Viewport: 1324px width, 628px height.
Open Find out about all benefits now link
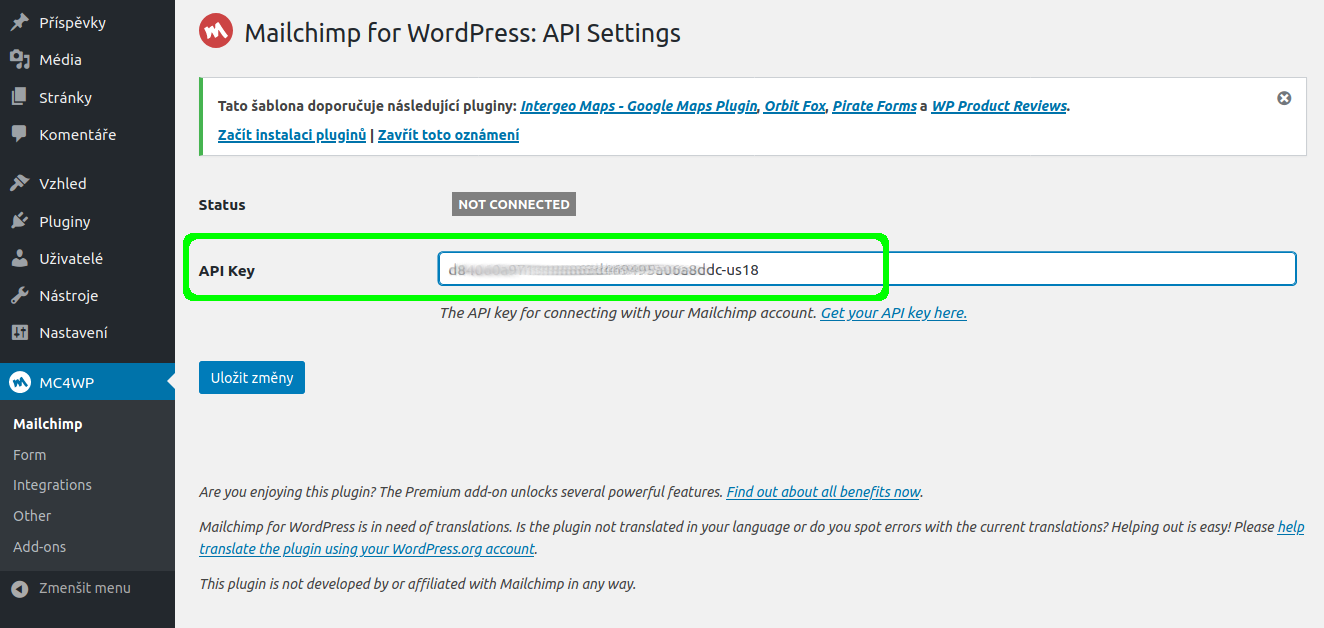(823, 492)
